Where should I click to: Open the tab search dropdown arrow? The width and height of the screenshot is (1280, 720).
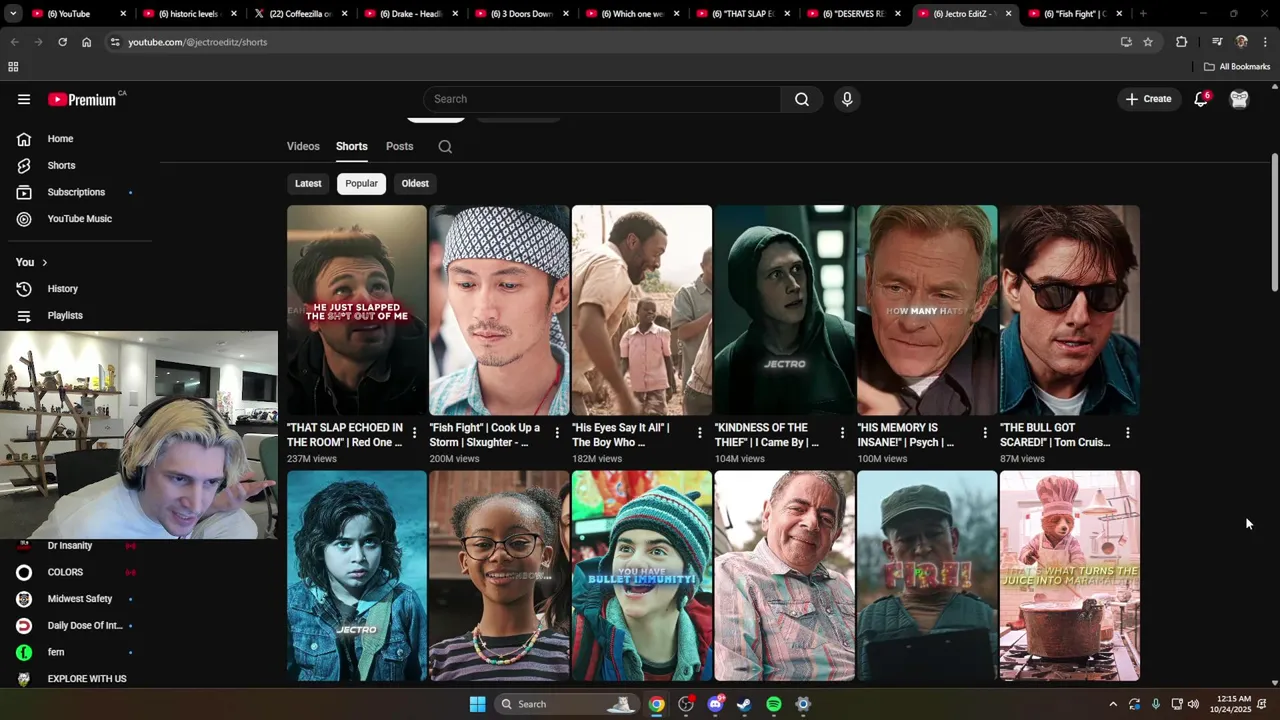click(x=13, y=13)
